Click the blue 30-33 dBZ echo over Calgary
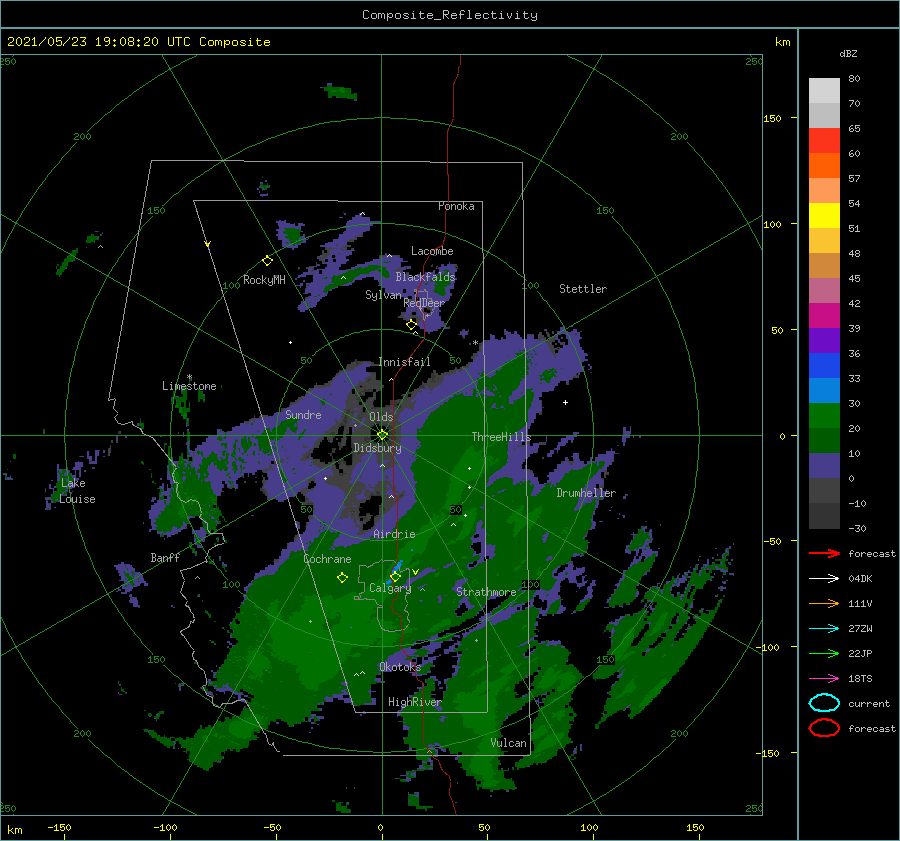 [x=396, y=571]
